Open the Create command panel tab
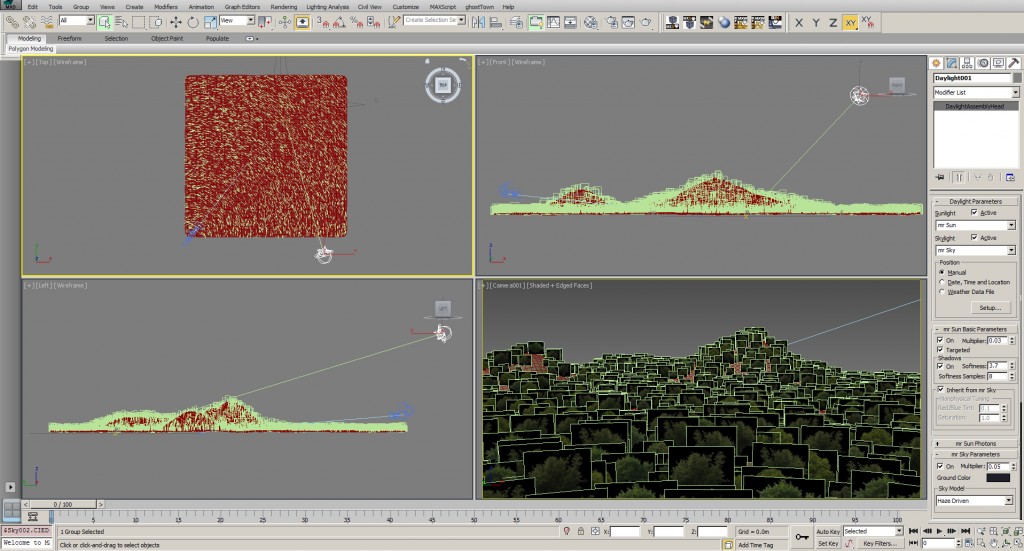 tap(936, 63)
